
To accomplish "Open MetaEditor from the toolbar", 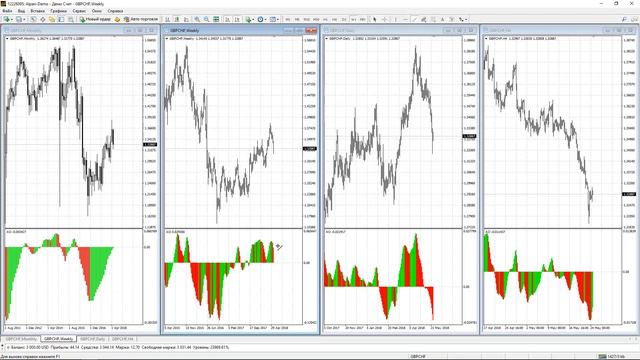I will 117,19.
